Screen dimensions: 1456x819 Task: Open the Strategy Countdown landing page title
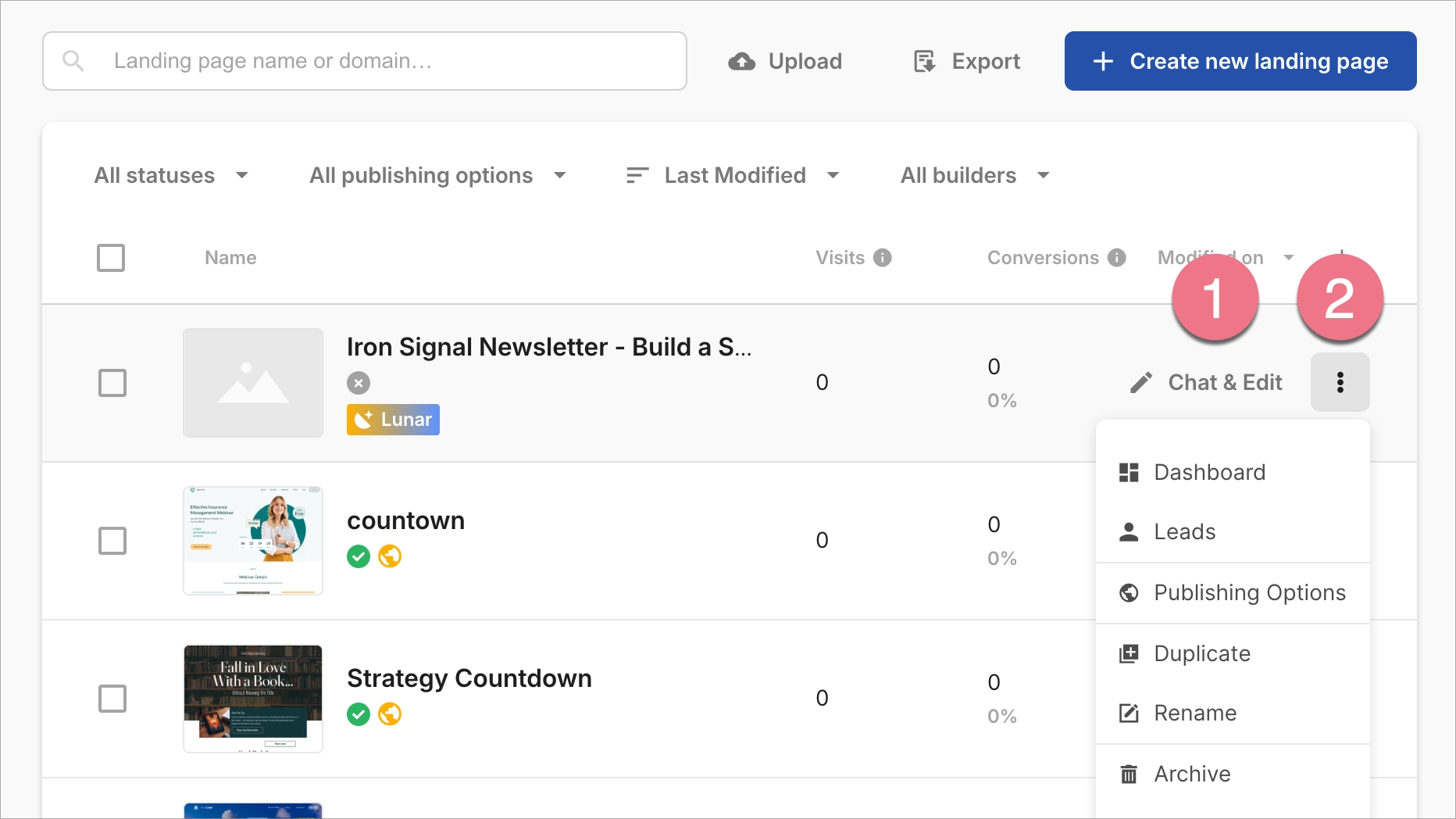(x=469, y=678)
